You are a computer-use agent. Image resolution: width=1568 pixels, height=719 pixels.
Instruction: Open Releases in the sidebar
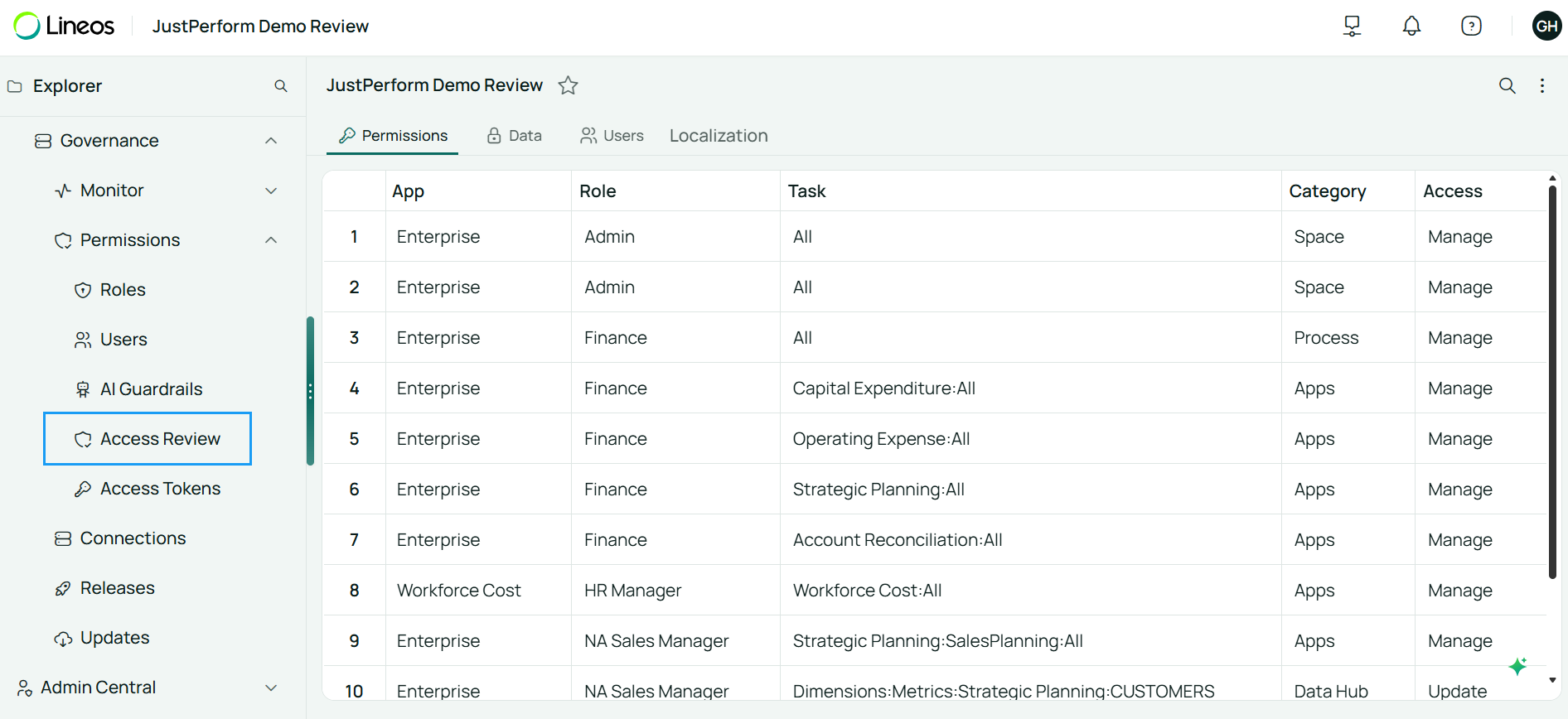coord(117,588)
